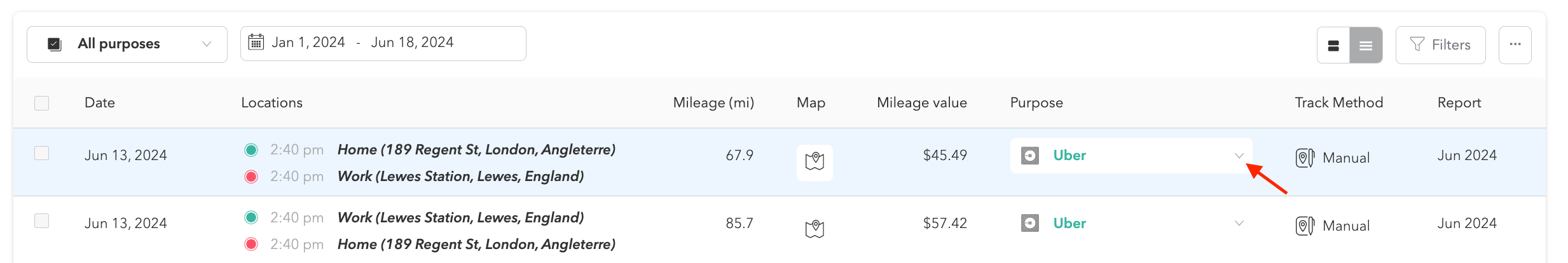The height and width of the screenshot is (263, 1568).
Task: Switch to the expanded card view icon
Action: pyautogui.click(x=1333, y=45)
